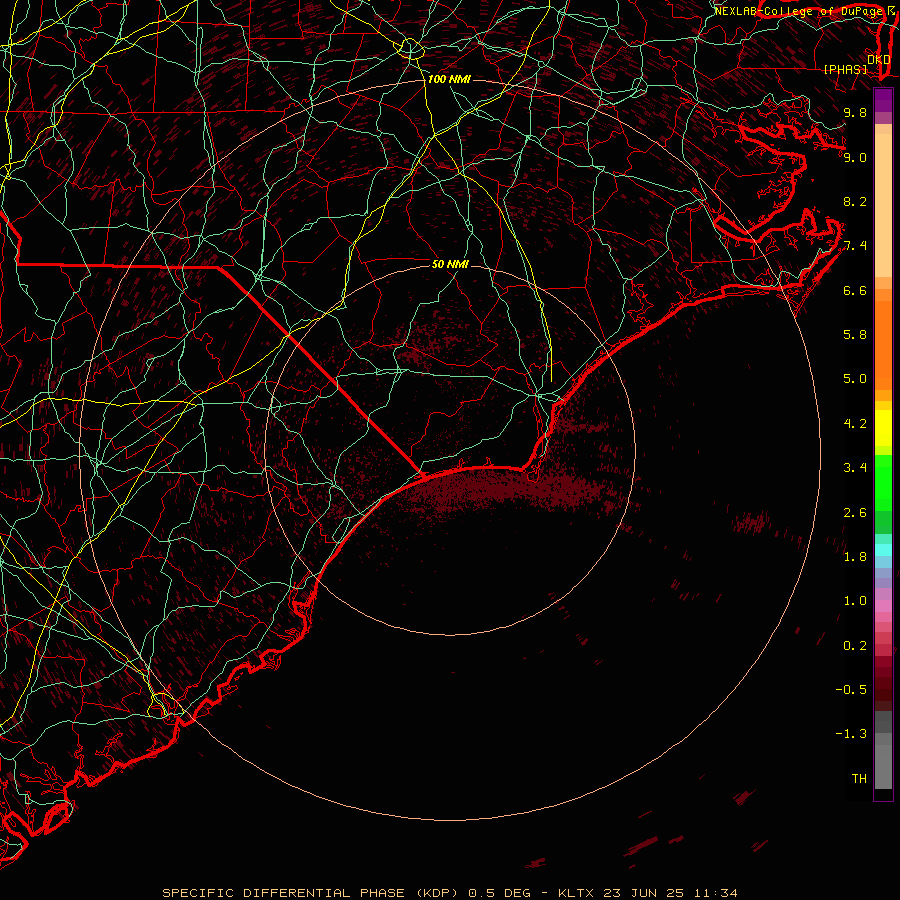Click the 8.2 value on color scale
The width and height of the screenshot is (900, 900).
point(855,201)
